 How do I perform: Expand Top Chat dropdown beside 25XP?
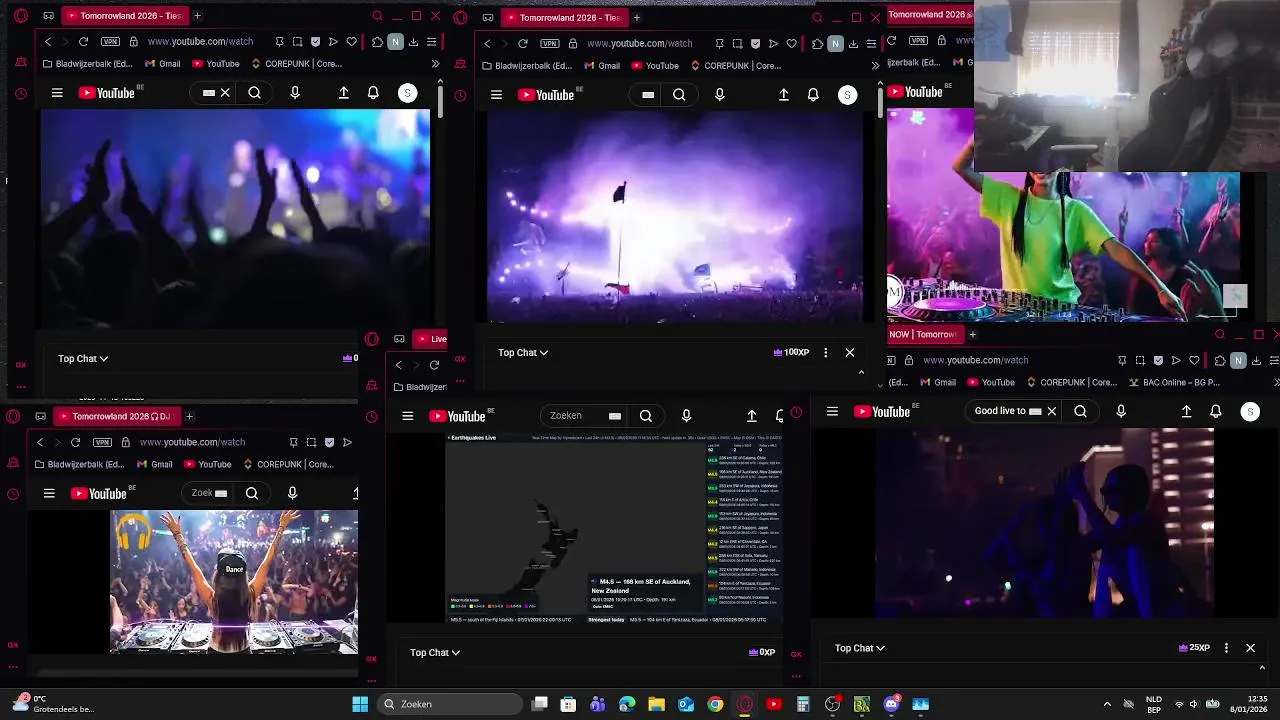point(860,648)
